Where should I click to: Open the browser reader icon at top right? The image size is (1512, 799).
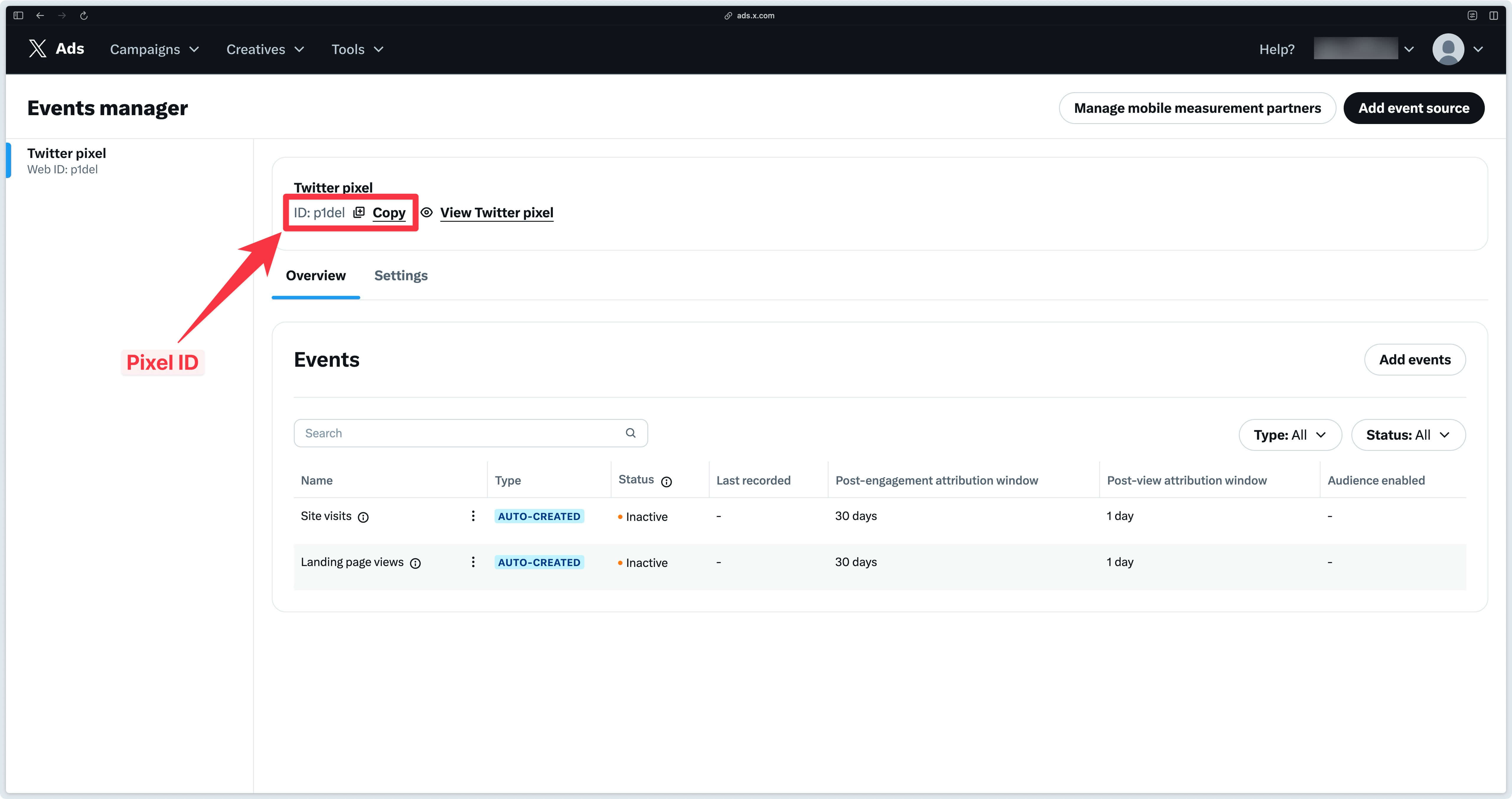click(x=1472, y=15)
